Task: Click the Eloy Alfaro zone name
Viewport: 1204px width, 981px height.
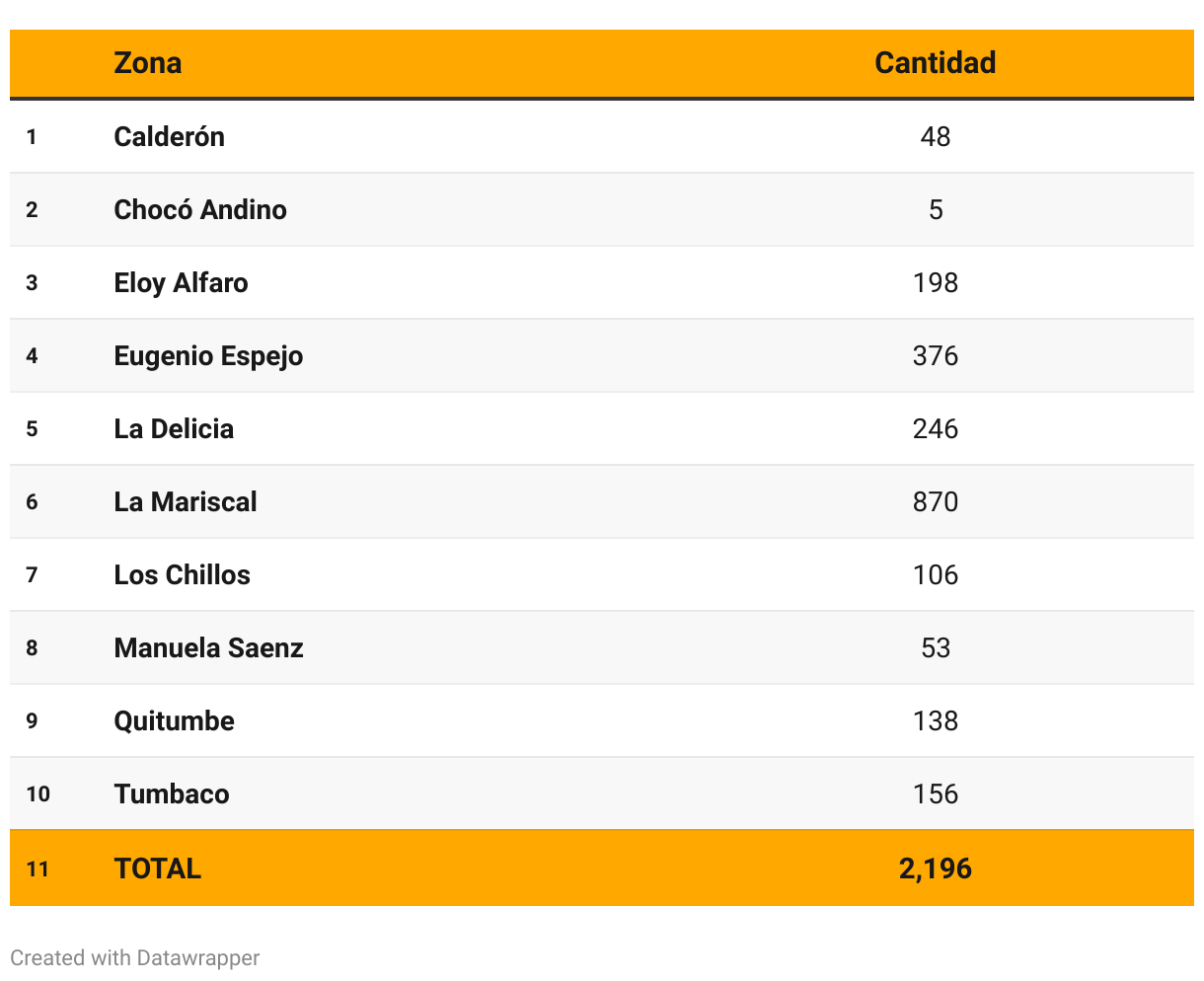Action: point(181,282)
